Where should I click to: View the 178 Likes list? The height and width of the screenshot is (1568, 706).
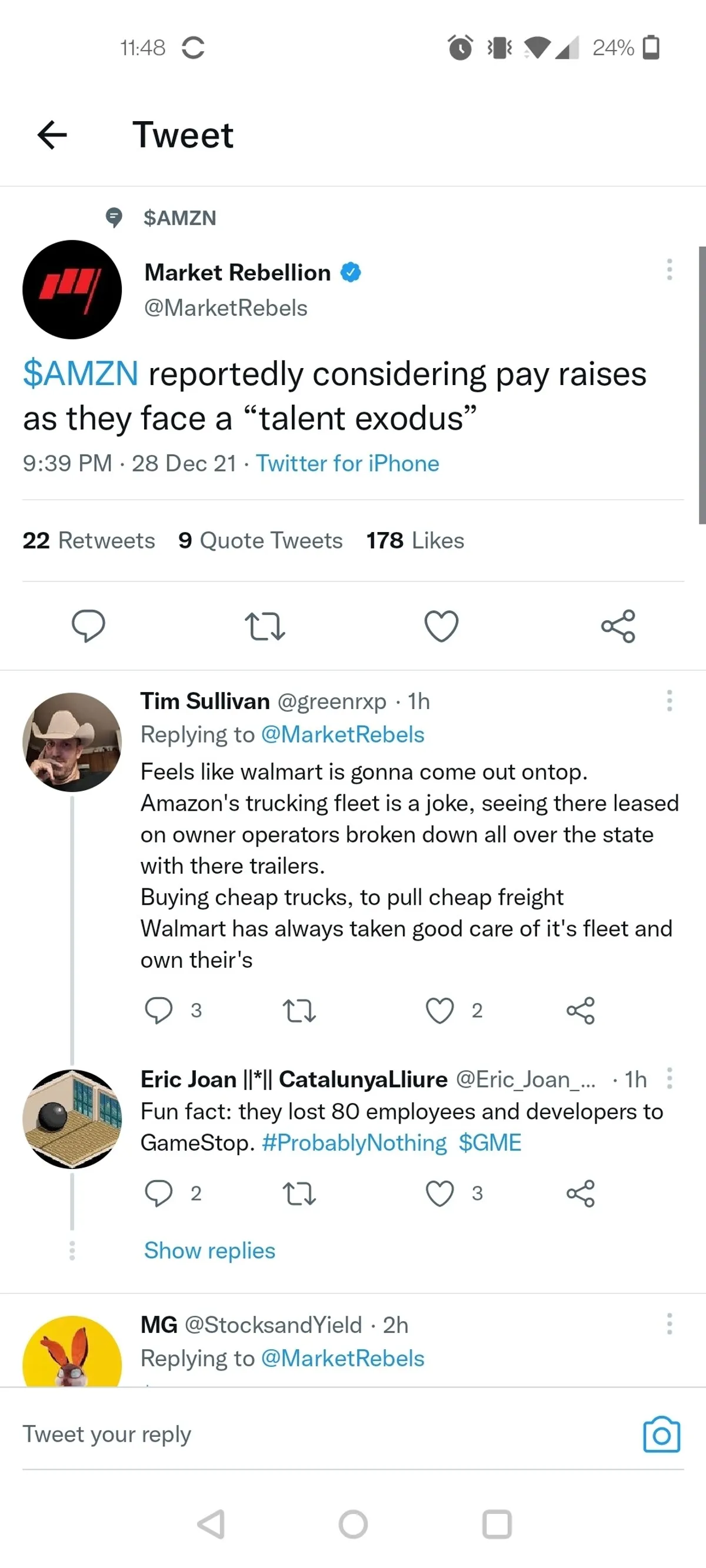415,540
